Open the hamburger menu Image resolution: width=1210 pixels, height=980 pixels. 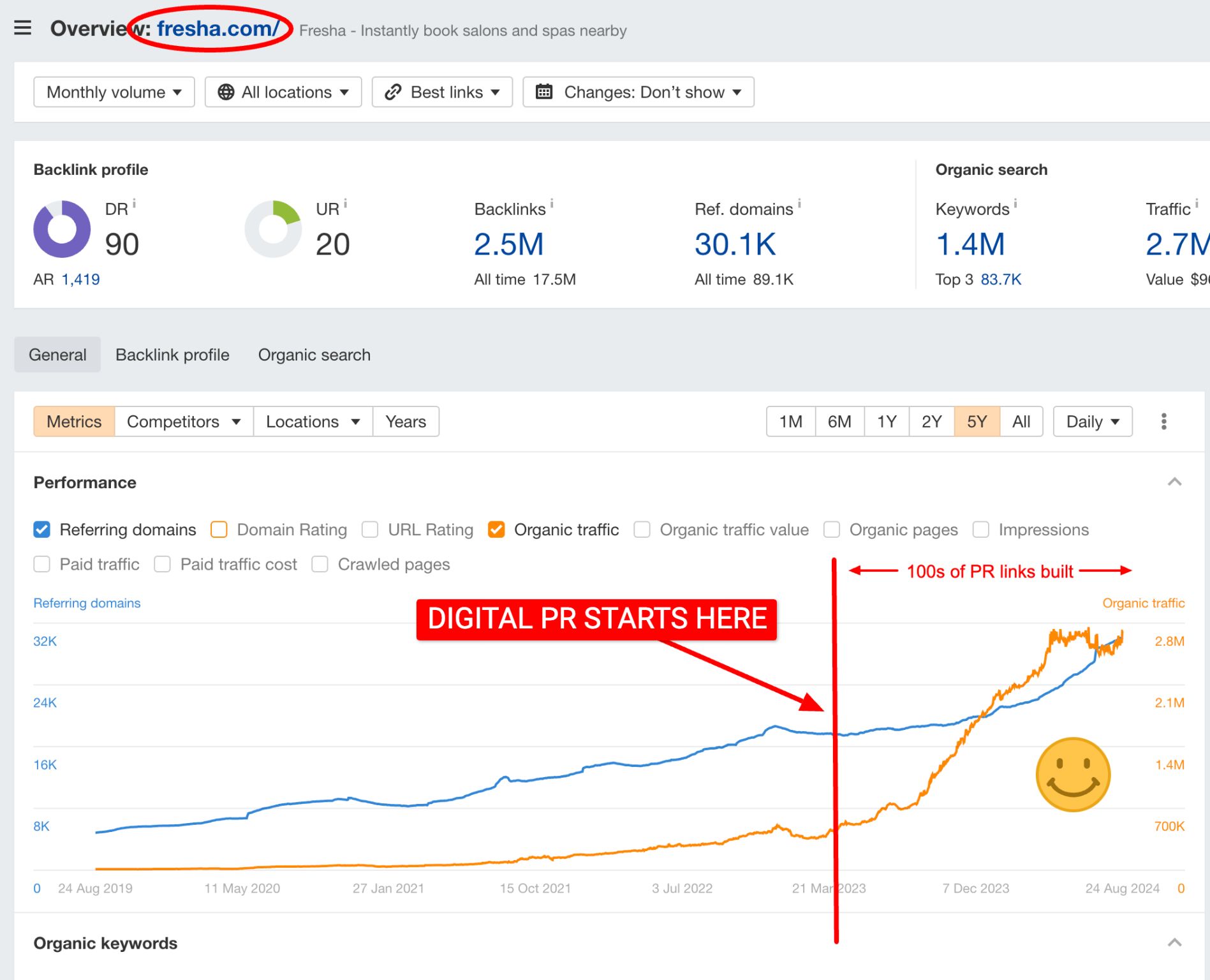23,28
